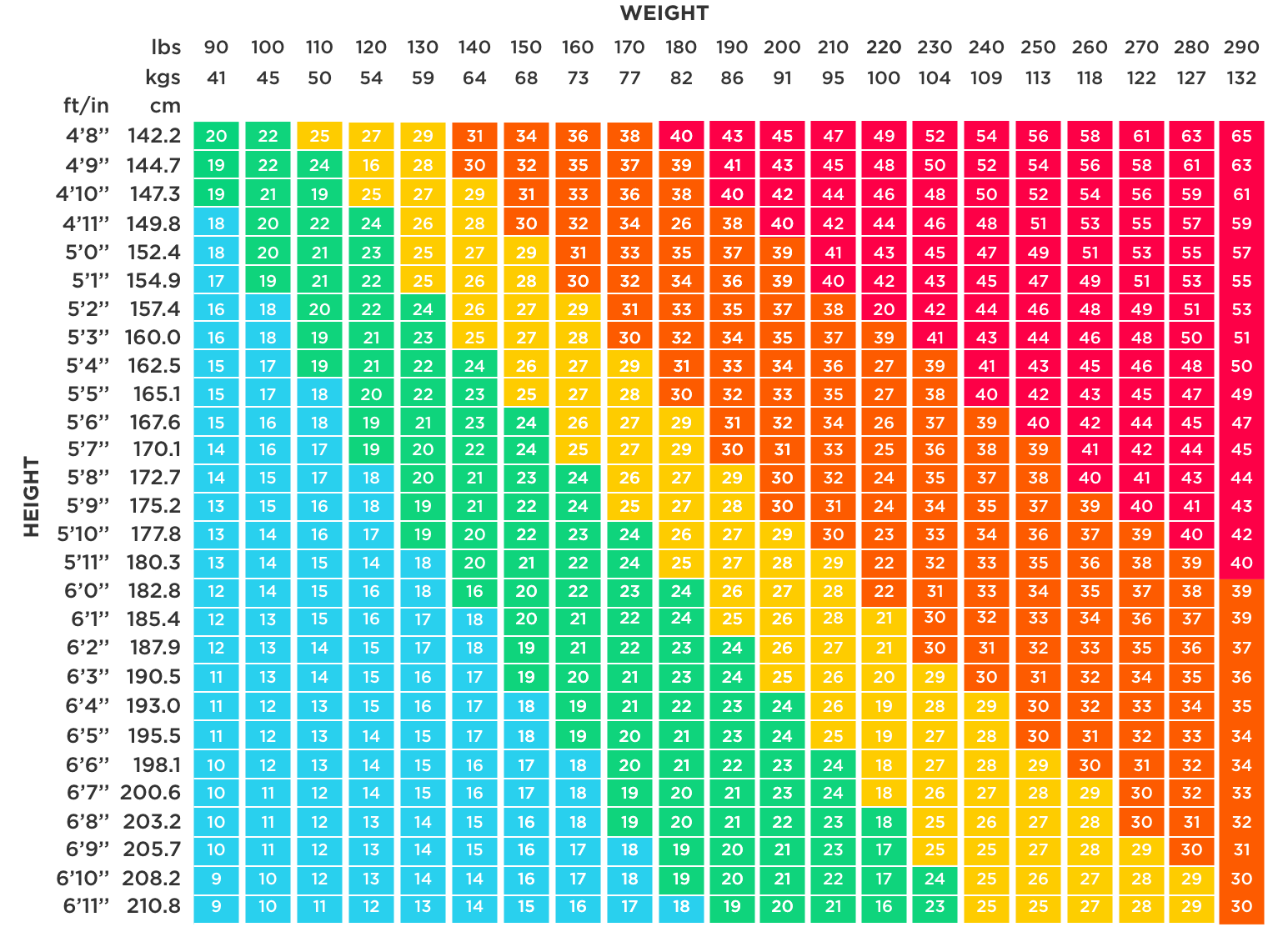This screenshot has width=1283, height=952.
Task: Click BMI cell for 5'8" at 190 lbs
Action: tap(732, 478)
